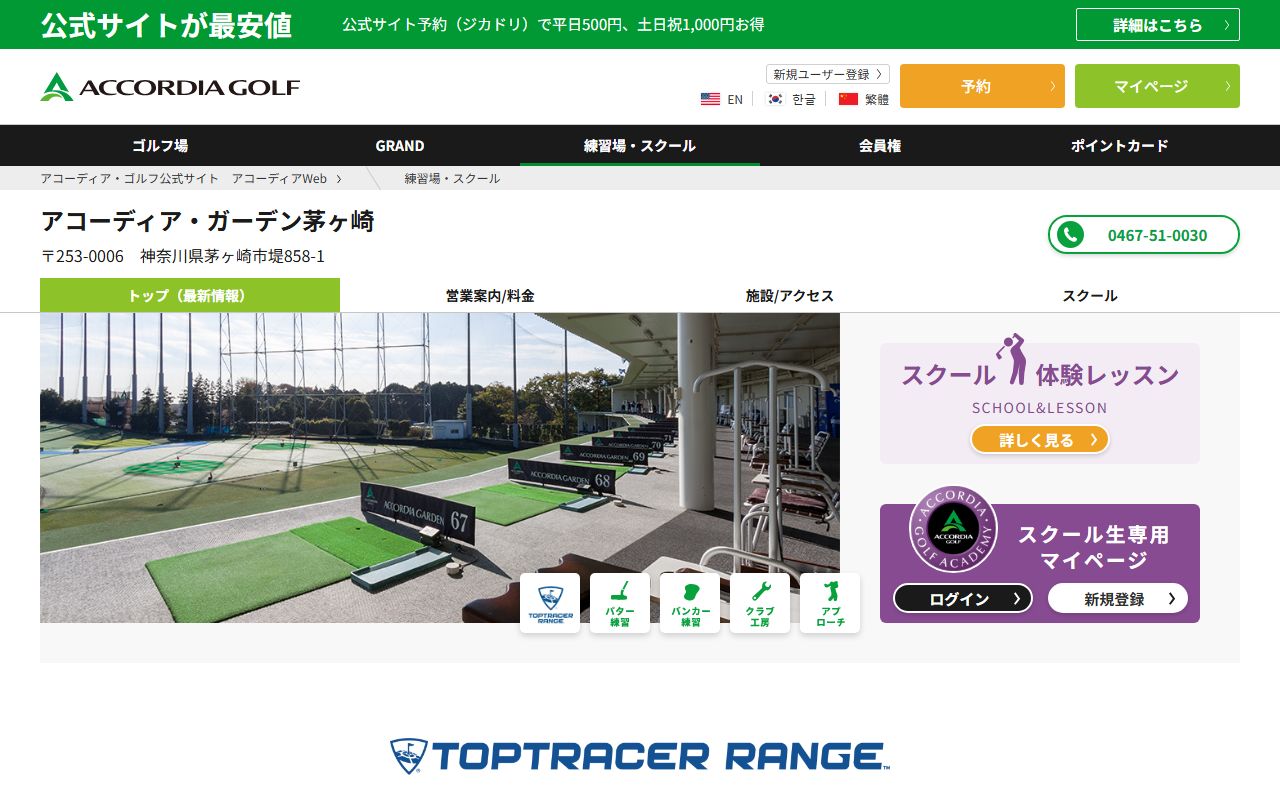The width and height of the screenshot is (1280, 800).
Task: Select the スクール tab
Action: [1090, 295]
